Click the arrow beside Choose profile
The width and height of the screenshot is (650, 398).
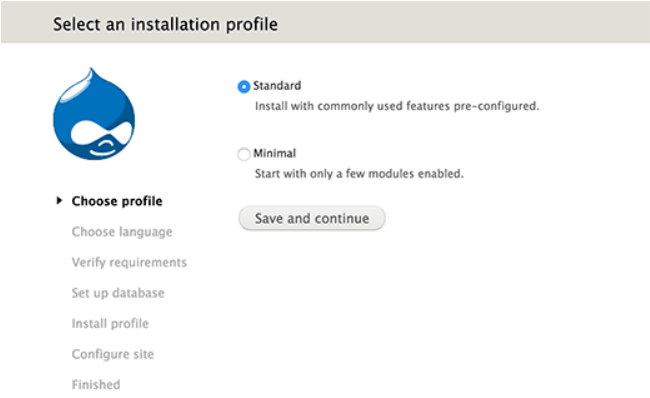coord(59,201)
